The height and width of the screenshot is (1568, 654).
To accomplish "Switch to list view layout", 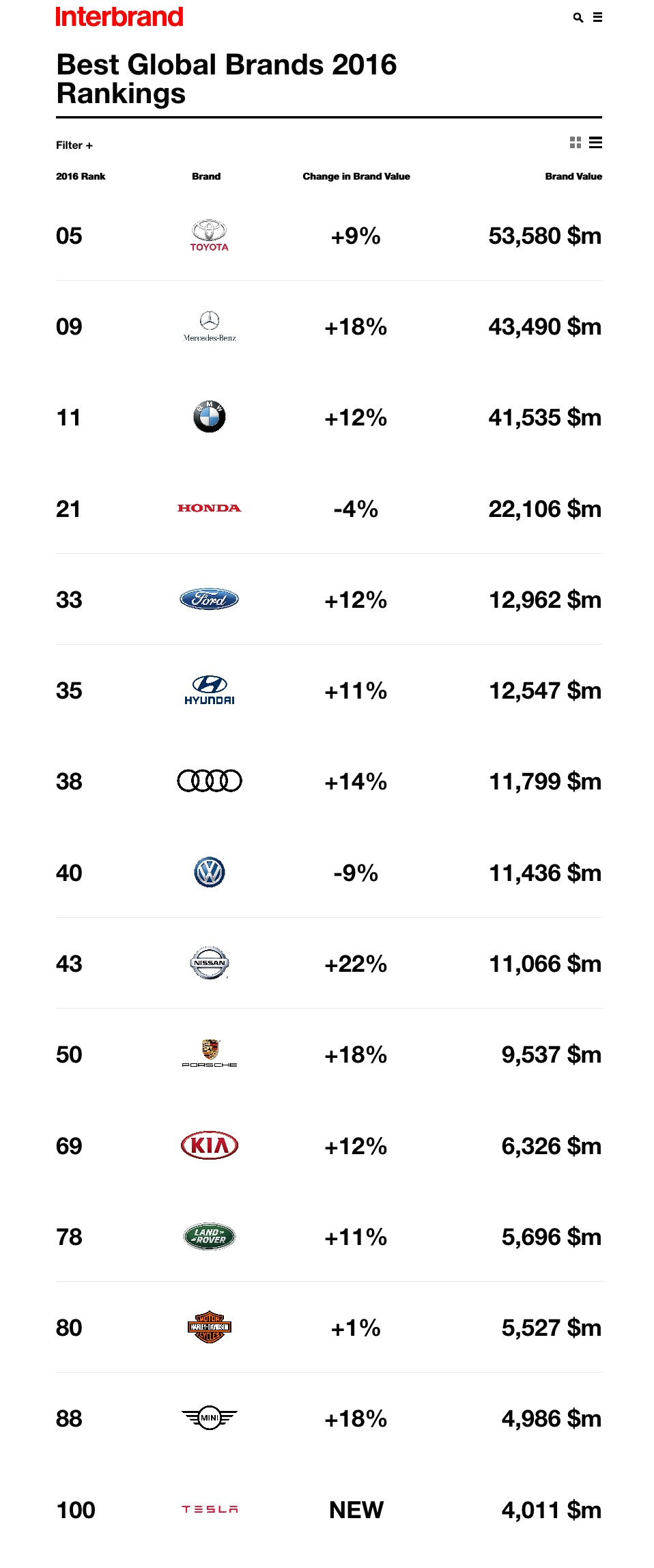I will coord(595,143).
